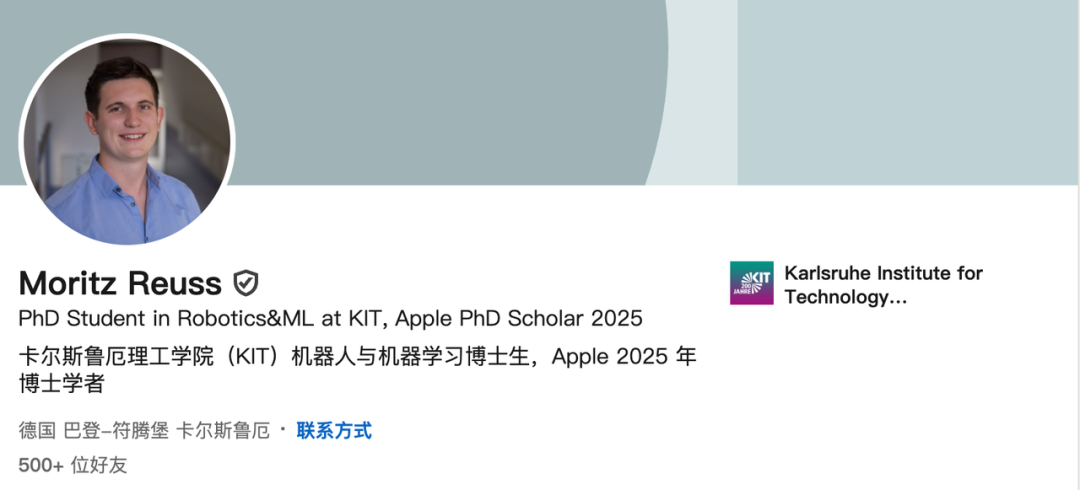Viewport: 1080px width, 490px height.
Task: Click 德国 in the location line
Action: [36, 431]
